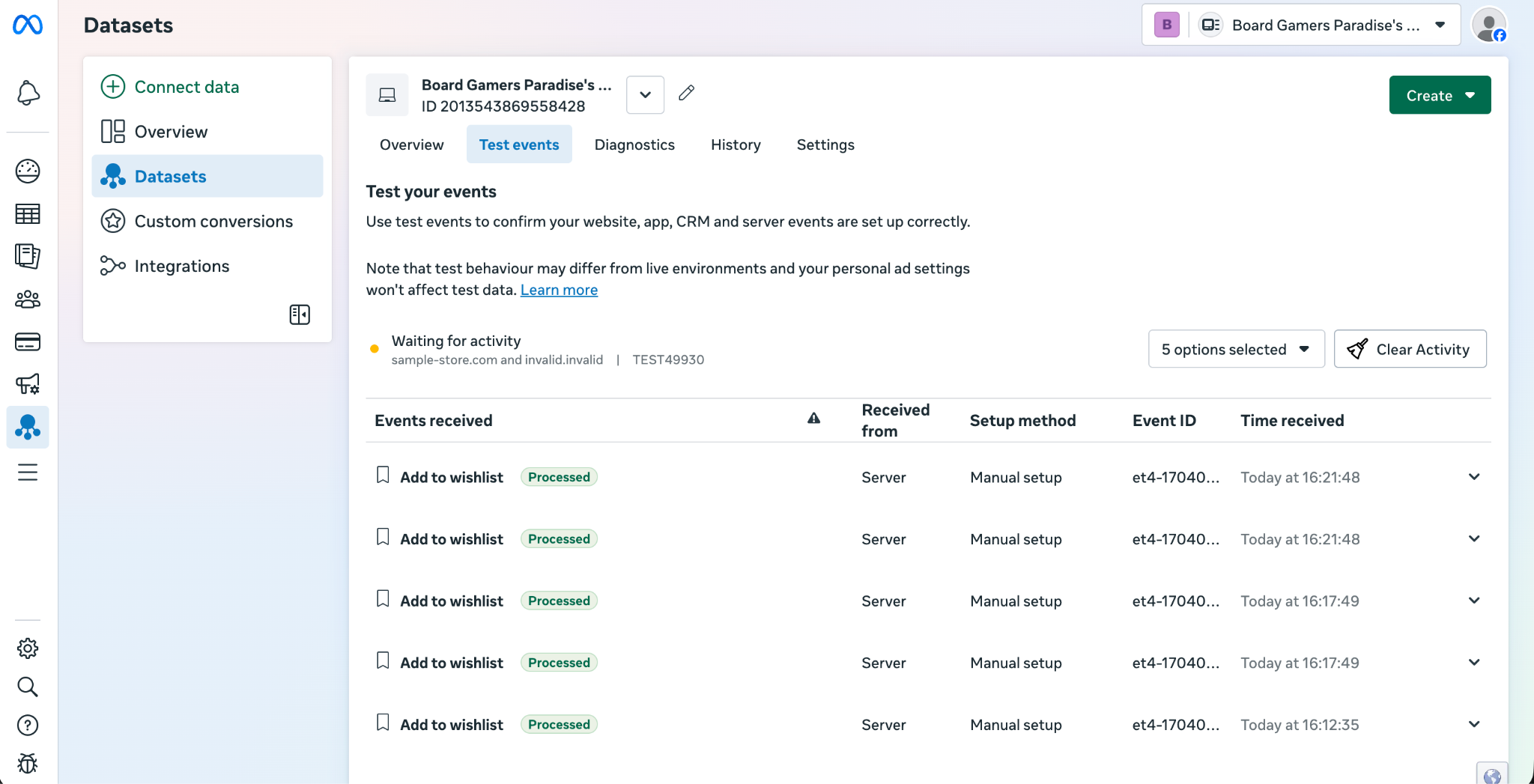Open the all tools hamburger menu
The image size is (1534, 784).
[x=28, y=472]
